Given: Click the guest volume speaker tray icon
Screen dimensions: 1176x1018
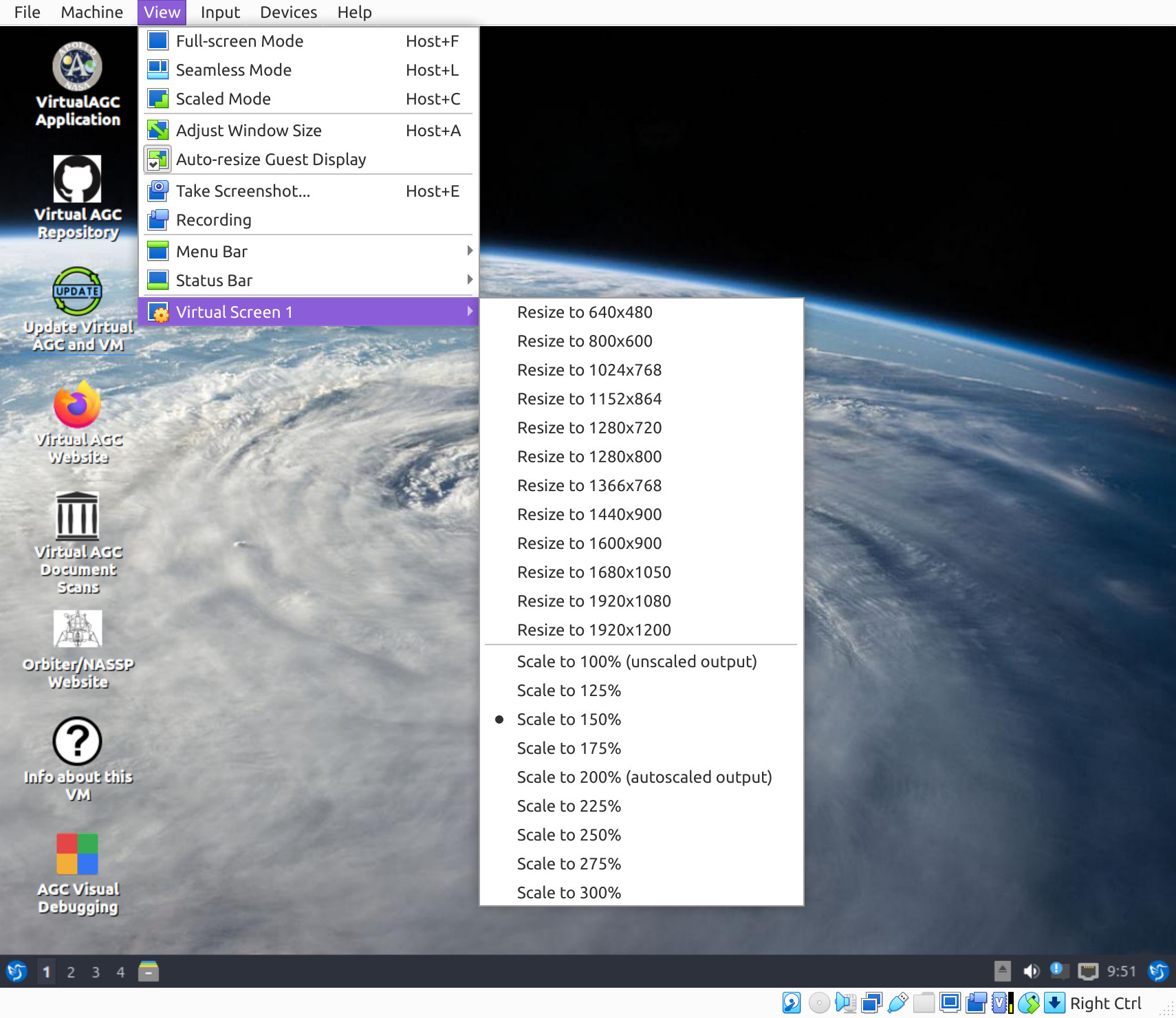Looking at the screenshot, I should (x=1031, y=971).
